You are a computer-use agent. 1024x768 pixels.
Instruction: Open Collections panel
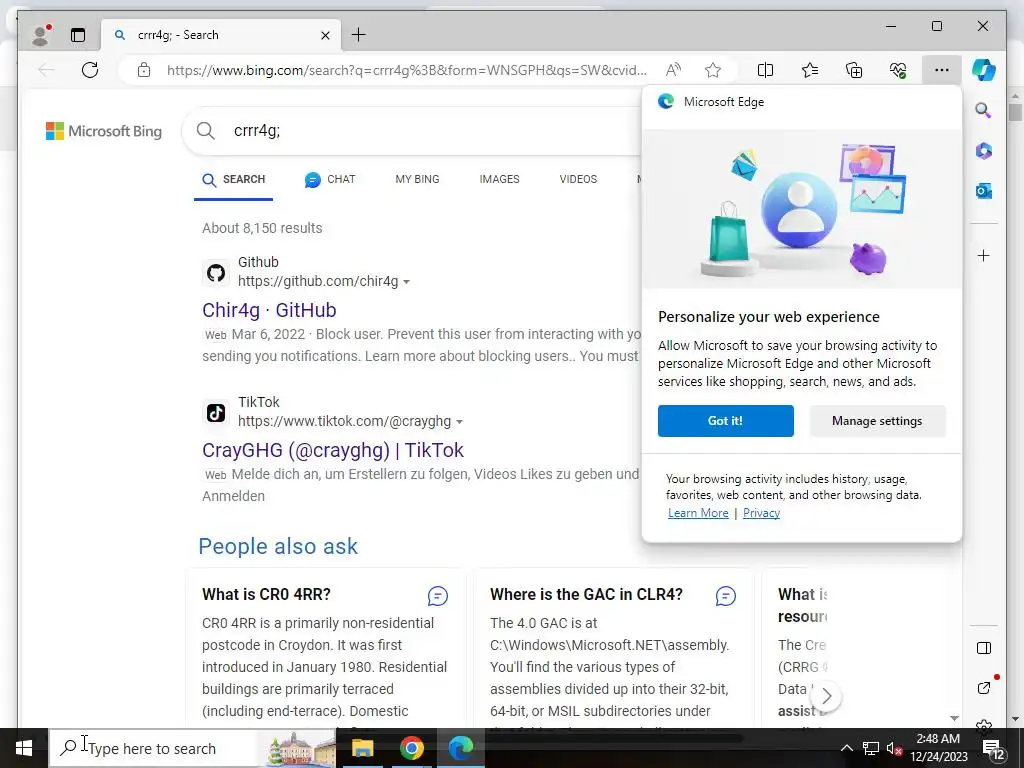click(x=854, y=70)
